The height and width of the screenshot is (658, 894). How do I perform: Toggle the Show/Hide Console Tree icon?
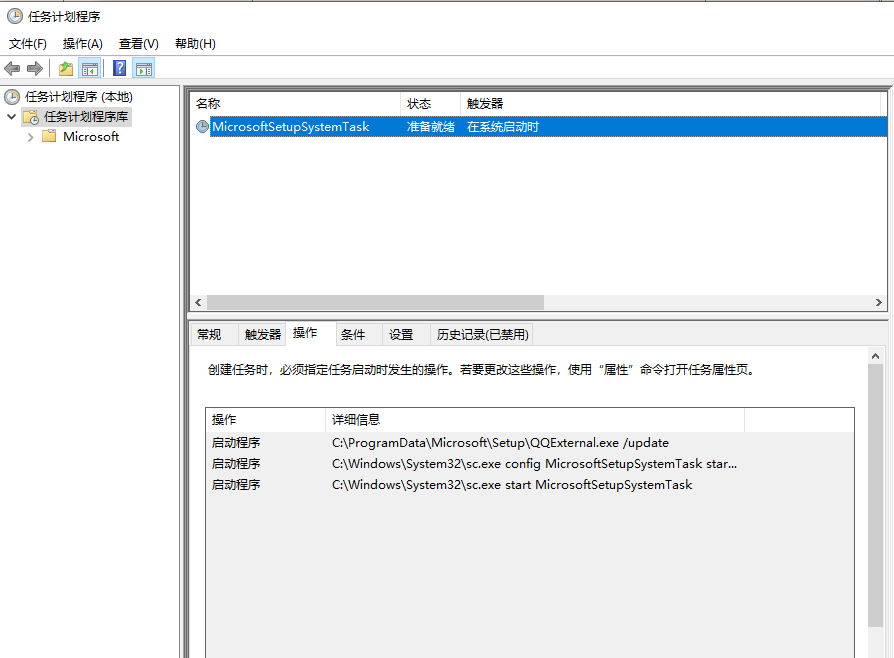tap(90, 69)
